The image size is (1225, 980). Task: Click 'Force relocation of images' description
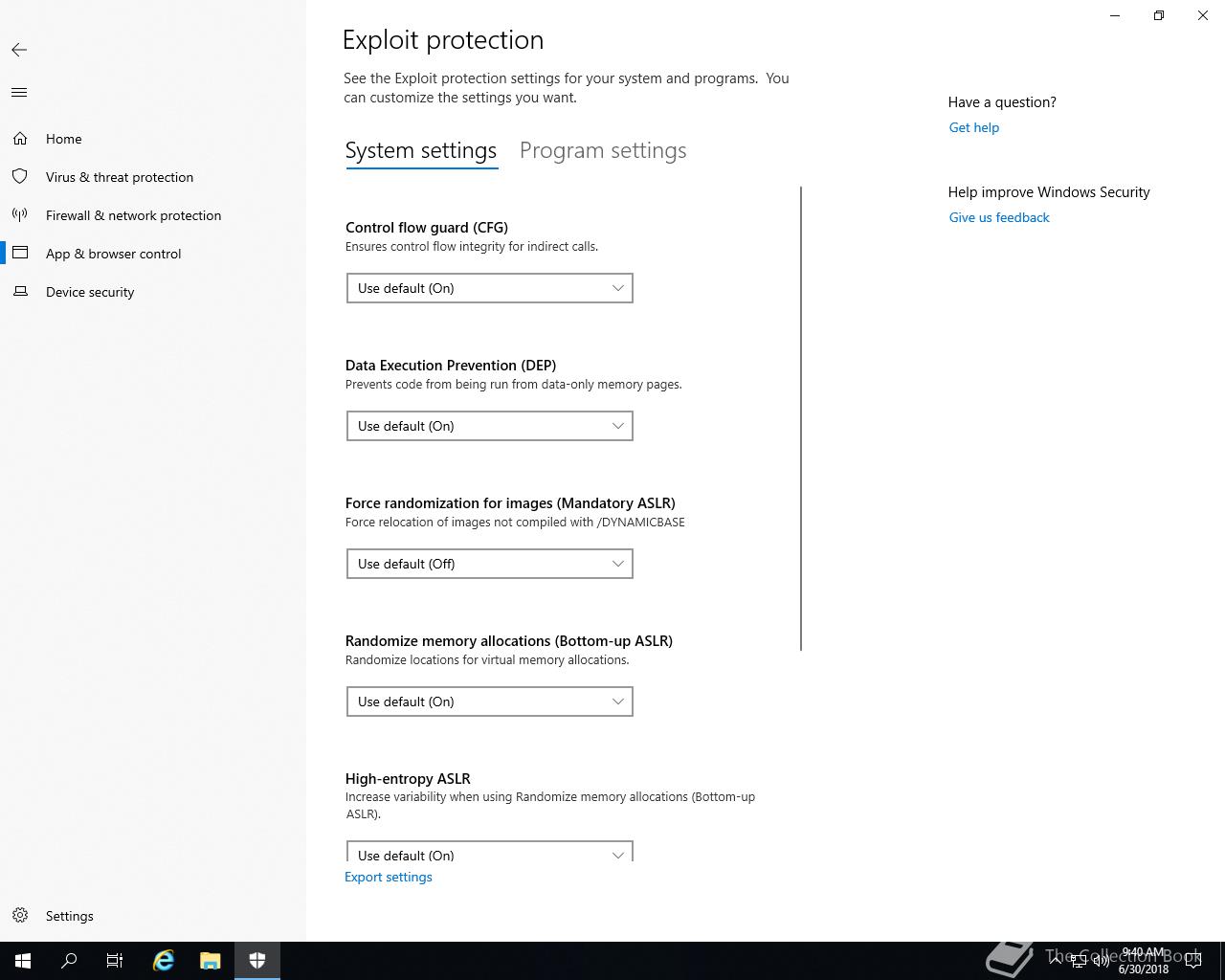coord(515,523)
